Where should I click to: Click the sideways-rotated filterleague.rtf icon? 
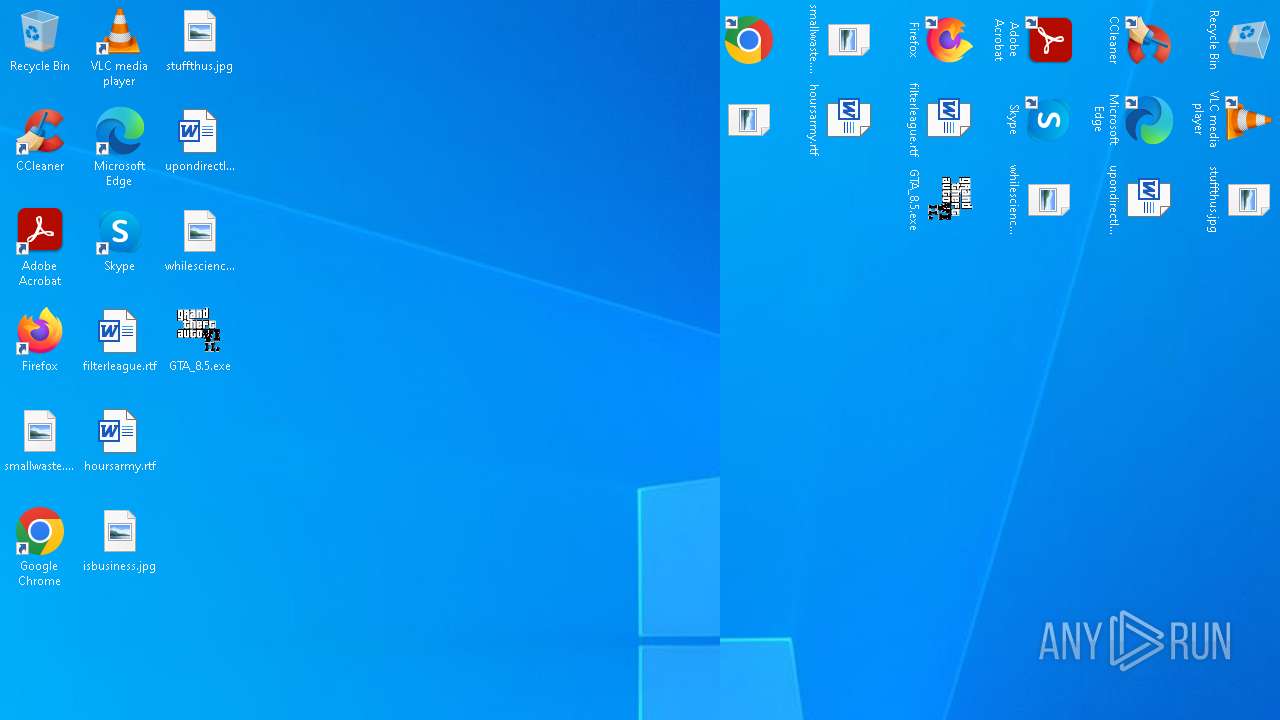[949, 119]
